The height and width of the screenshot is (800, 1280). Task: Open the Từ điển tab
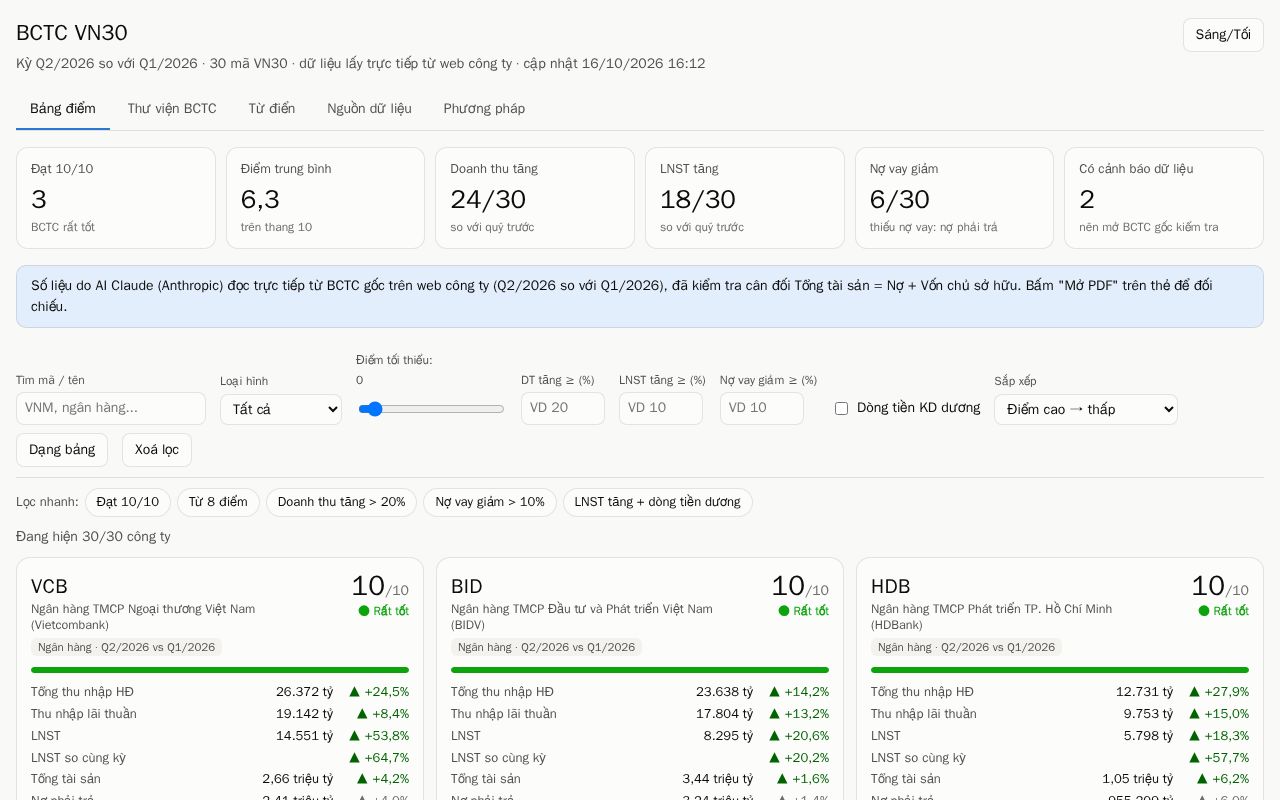pyautogui.click(x=272, y=109)
